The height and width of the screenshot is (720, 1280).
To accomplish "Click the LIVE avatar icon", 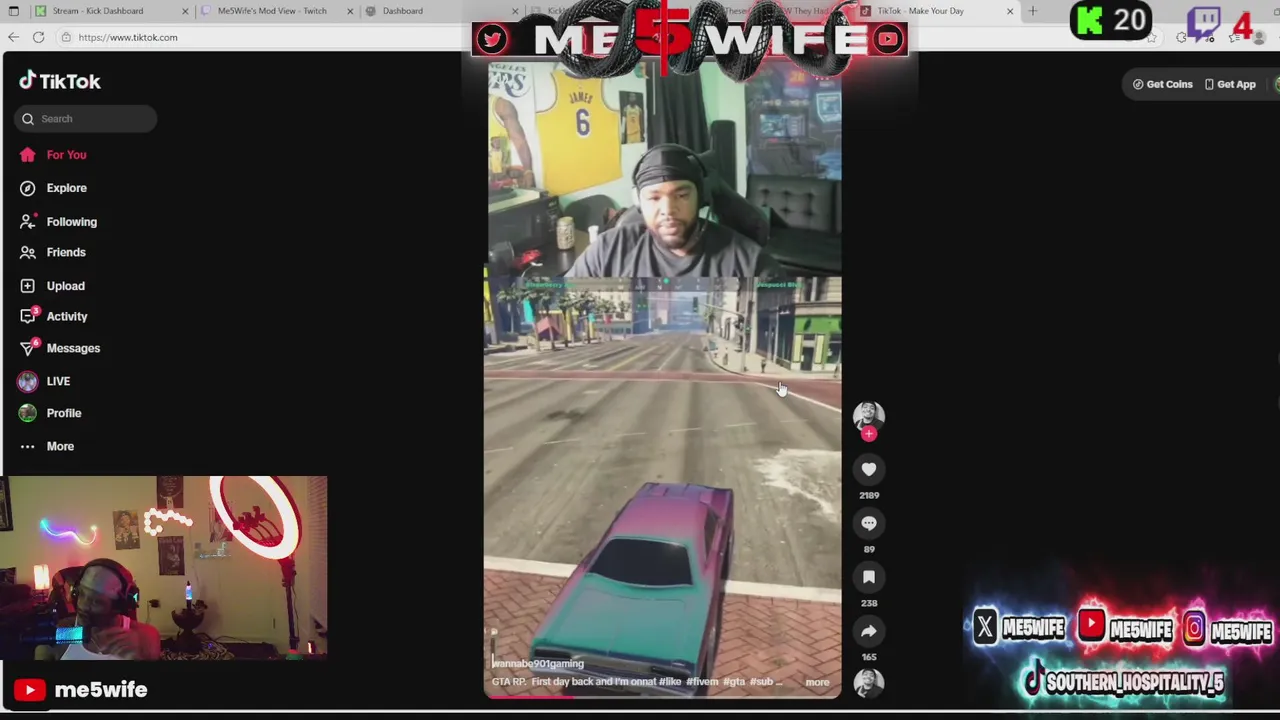I will click(27, 381).
